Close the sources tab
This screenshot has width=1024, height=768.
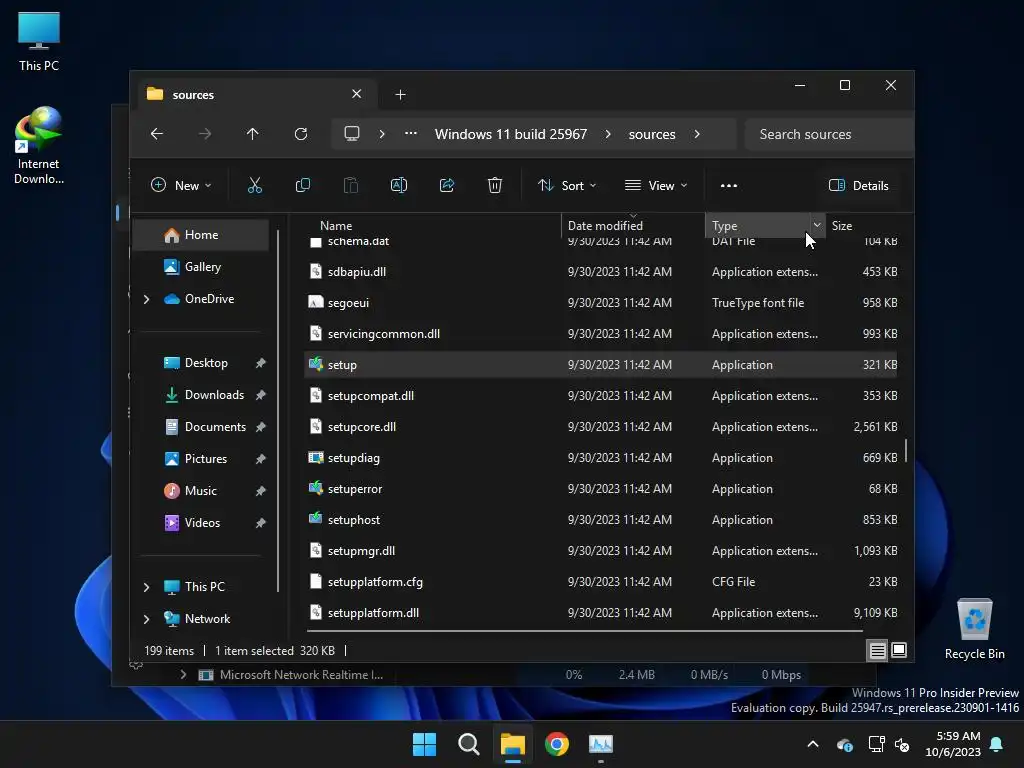tap(357, 94)
